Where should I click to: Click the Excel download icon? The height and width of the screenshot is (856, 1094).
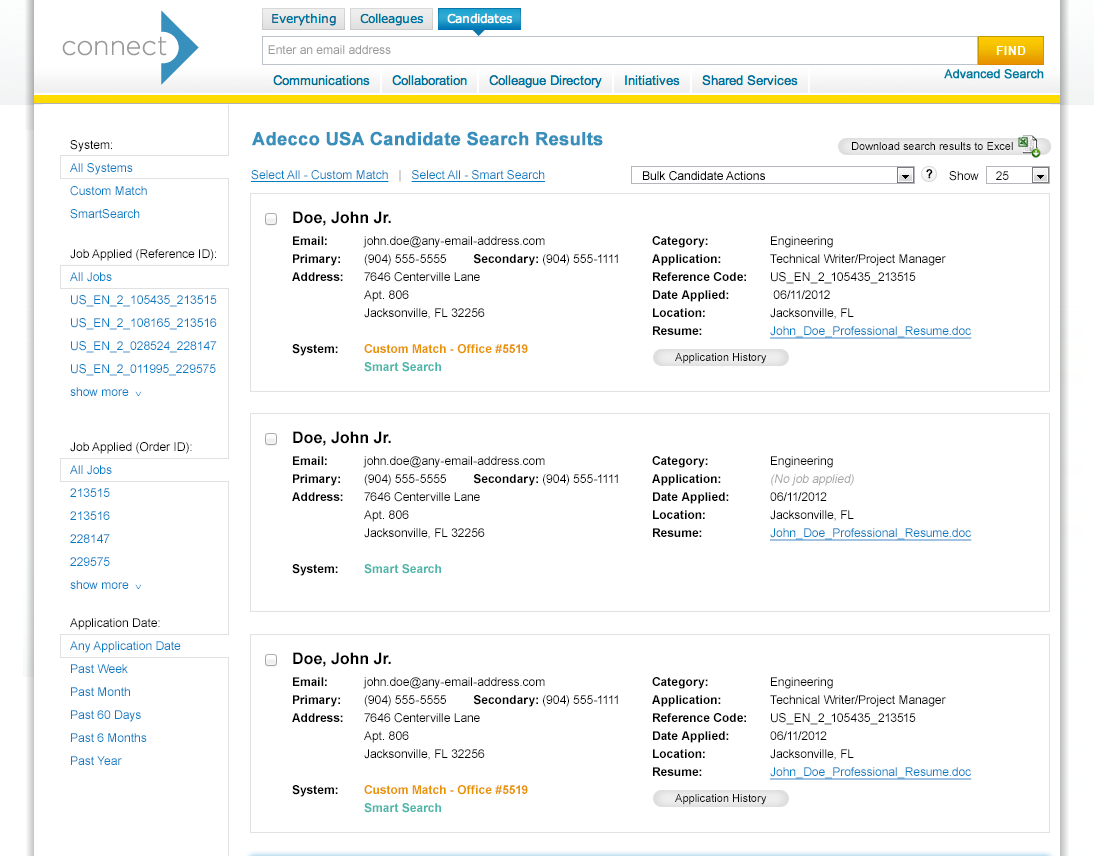click(x=1028, y=146)
